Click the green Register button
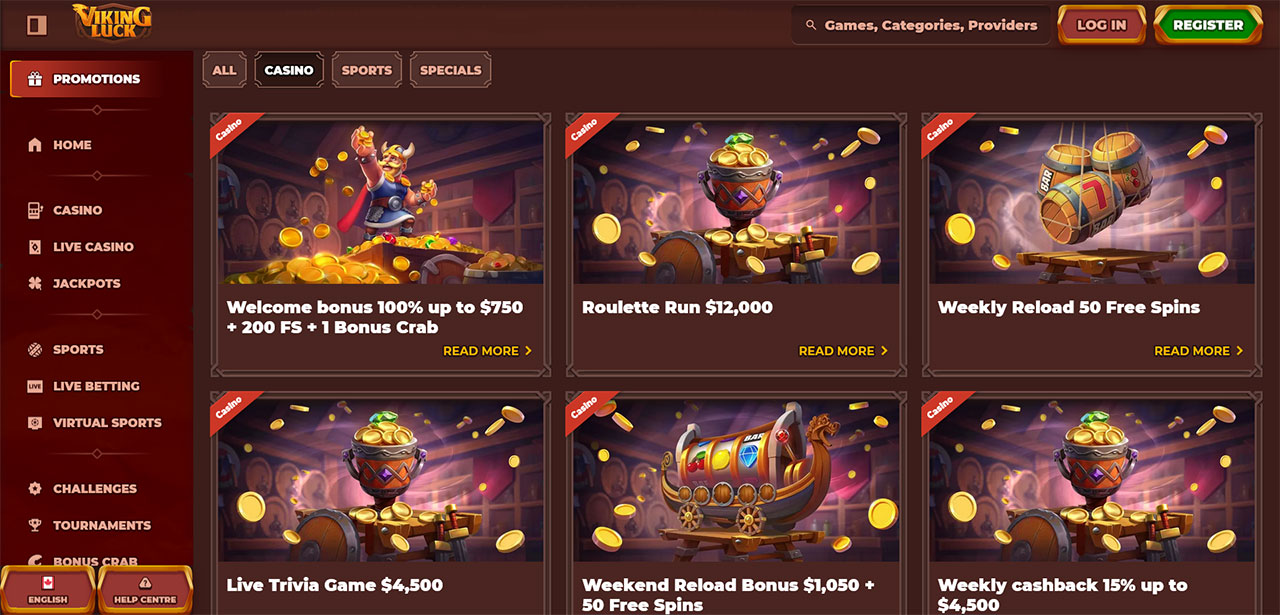 [1208, 25]
